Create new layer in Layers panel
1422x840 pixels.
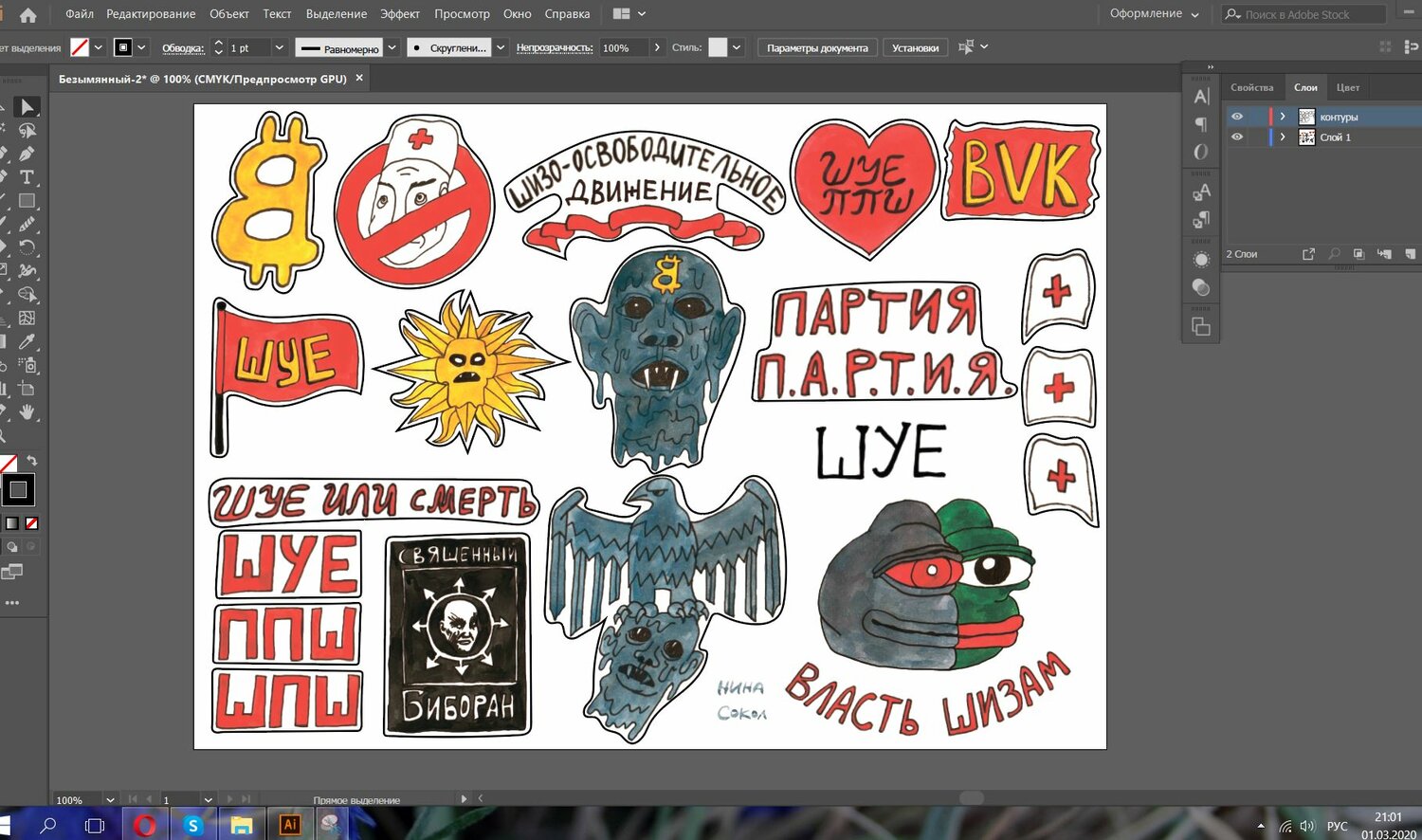point(1411,254)
